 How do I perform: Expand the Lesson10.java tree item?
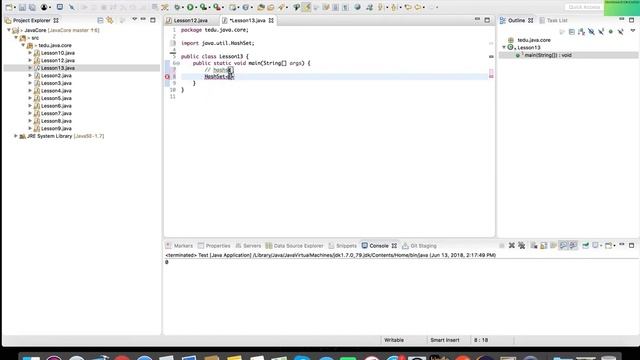pyautogui.click(x=30, y=53)
